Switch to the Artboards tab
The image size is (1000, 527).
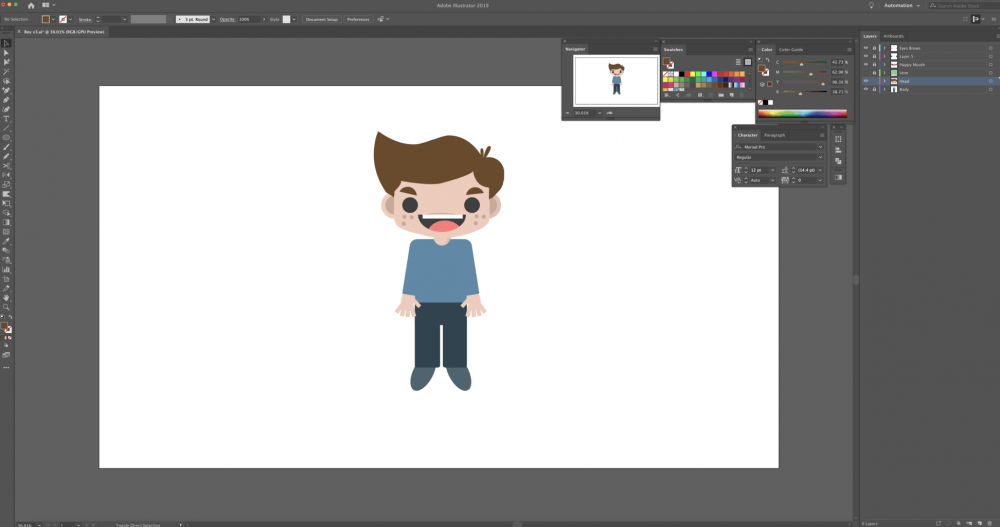(x=893, y=36)
